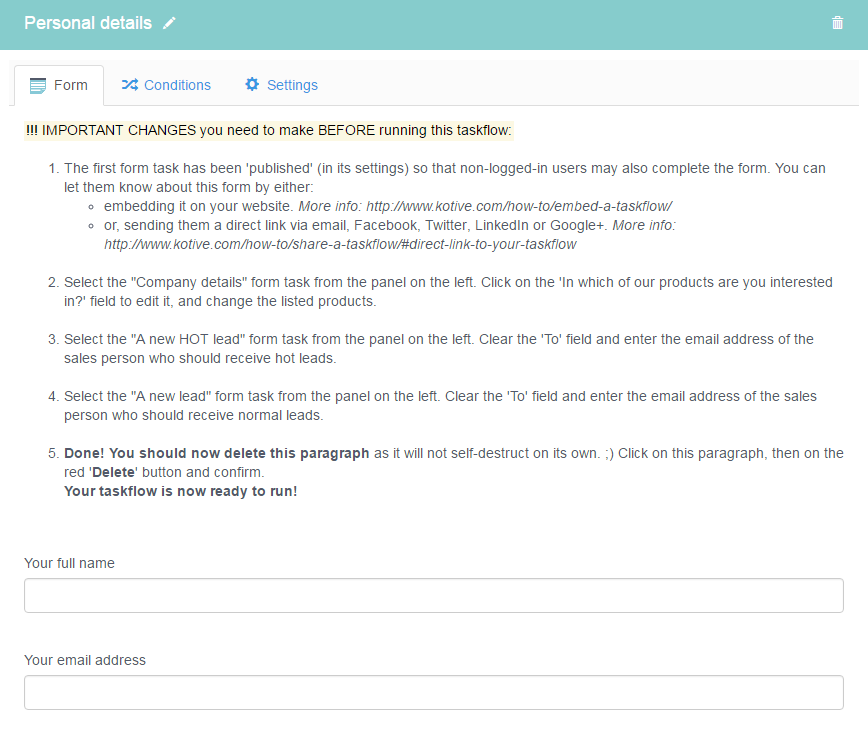Image resolution: width=868 pixels, height=739 pixels.
Task: Click the Conditions shuffle arrows icon
Action: tap(130, 85)
